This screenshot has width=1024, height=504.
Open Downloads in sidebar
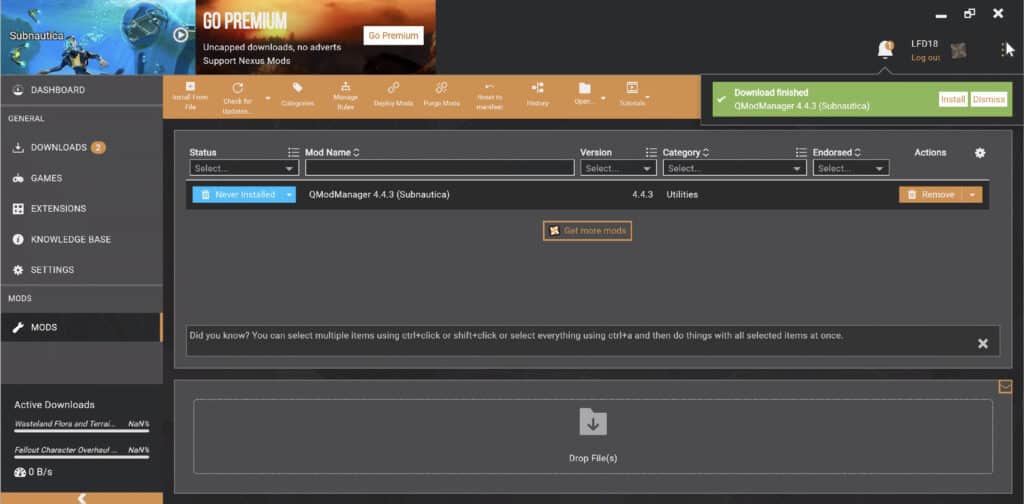coord(82,148)
